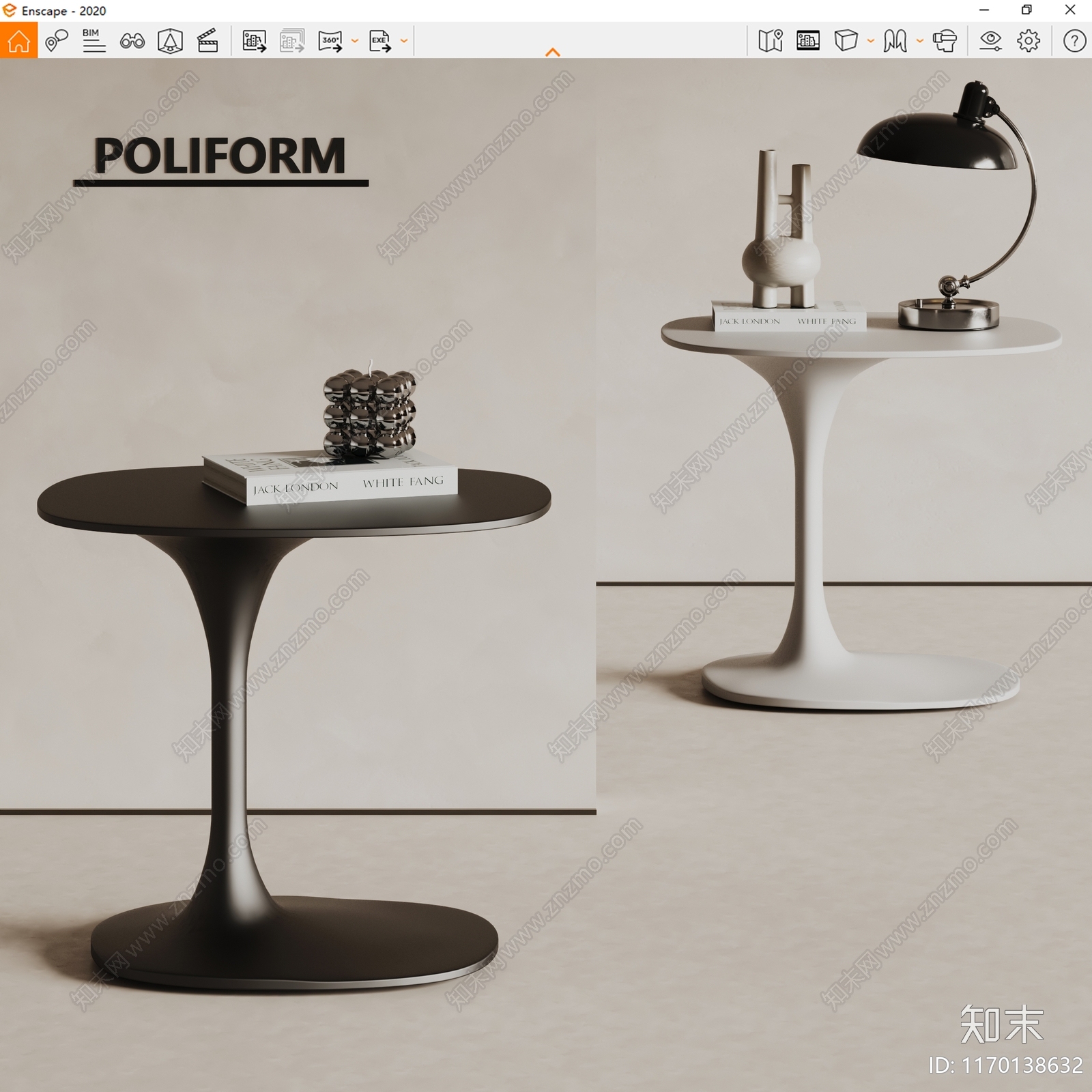Open the Manage Views pin icon
1092x1092 pixels.
coord(56,41)
